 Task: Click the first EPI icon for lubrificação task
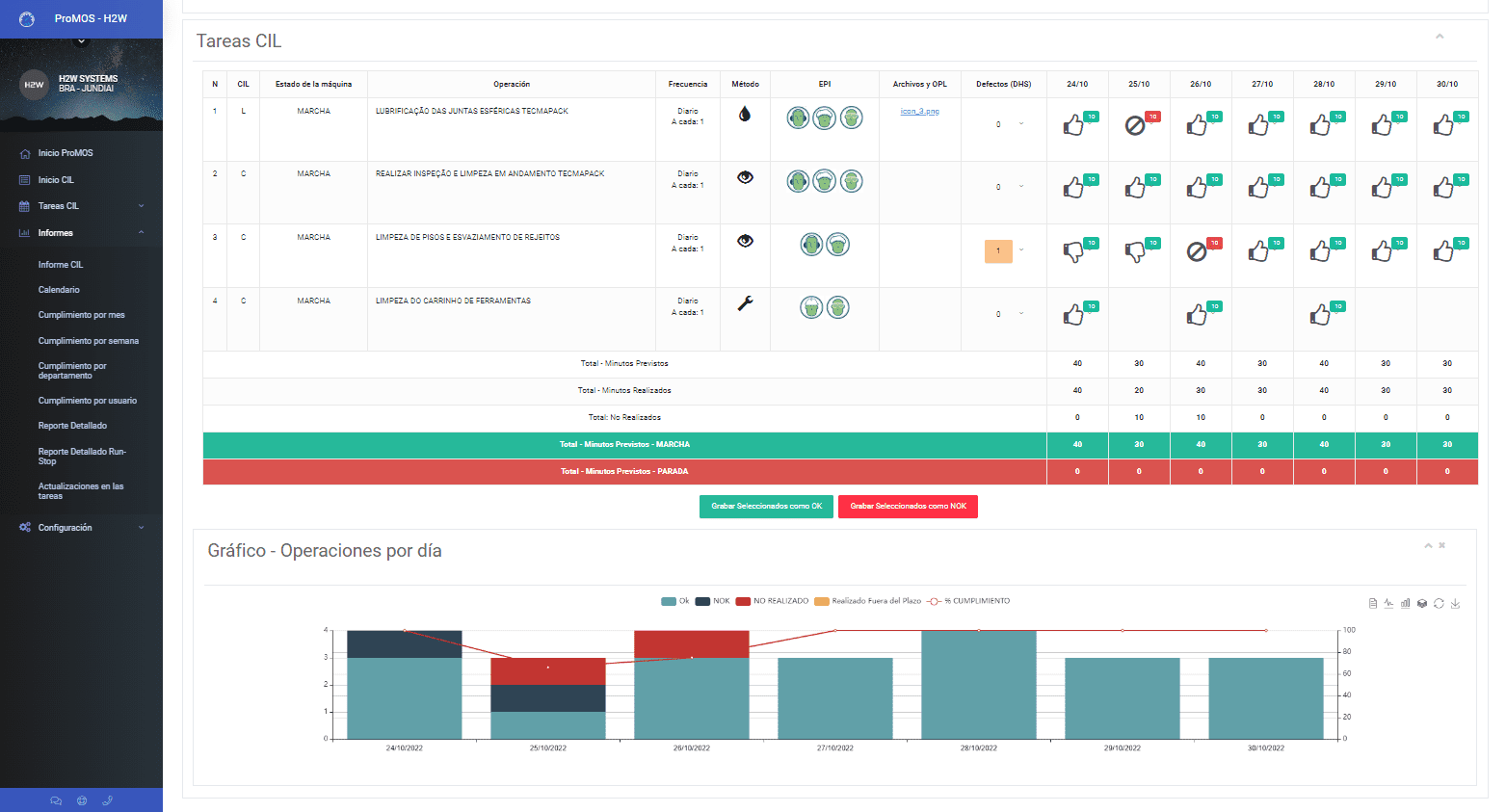(x=798, y=118)
